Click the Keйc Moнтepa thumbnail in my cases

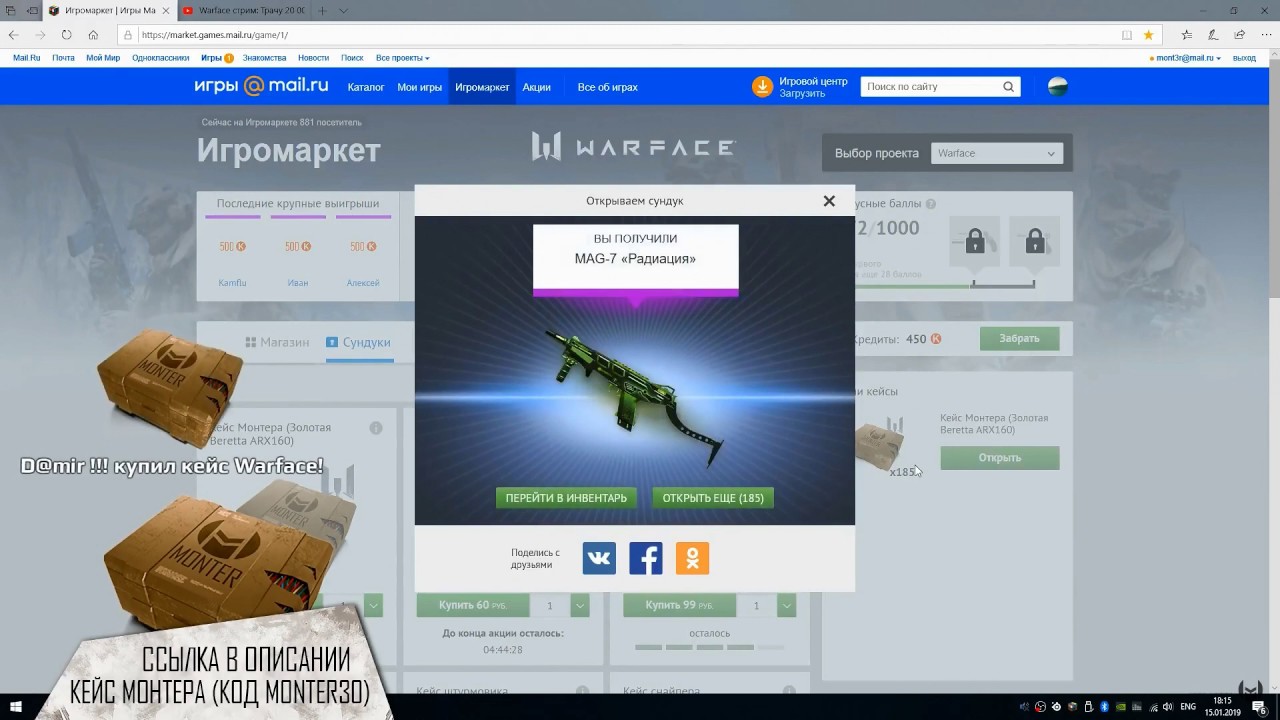click(880, 444)
